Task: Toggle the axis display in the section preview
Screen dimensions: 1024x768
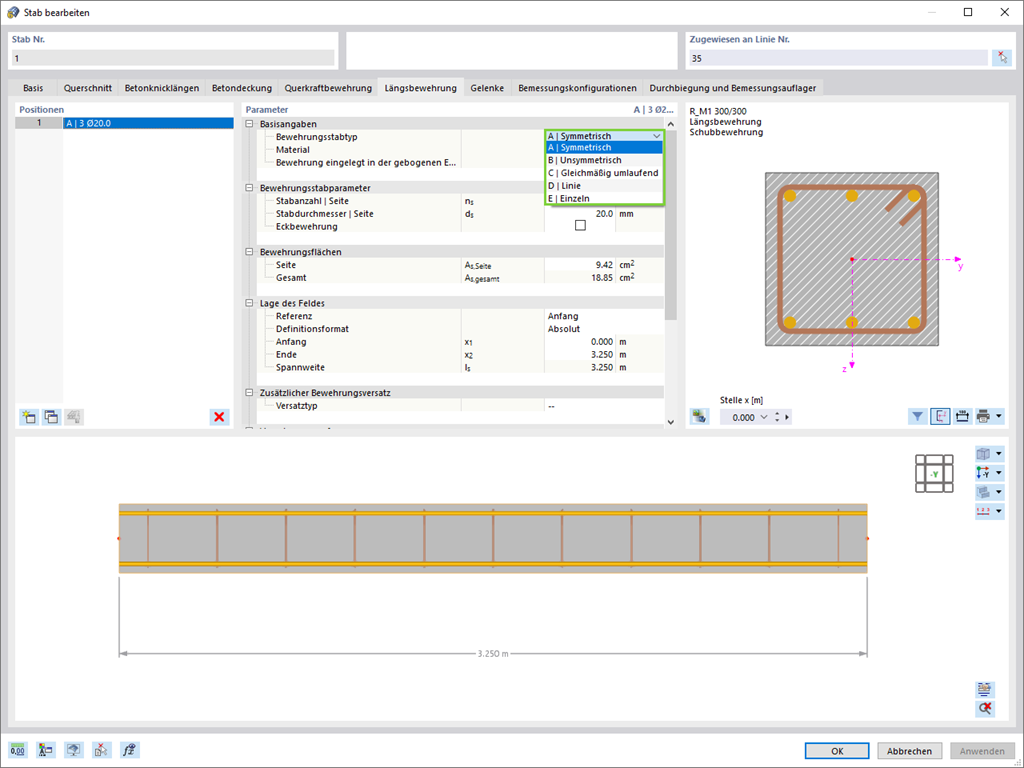Action: [x=940, y=416]
